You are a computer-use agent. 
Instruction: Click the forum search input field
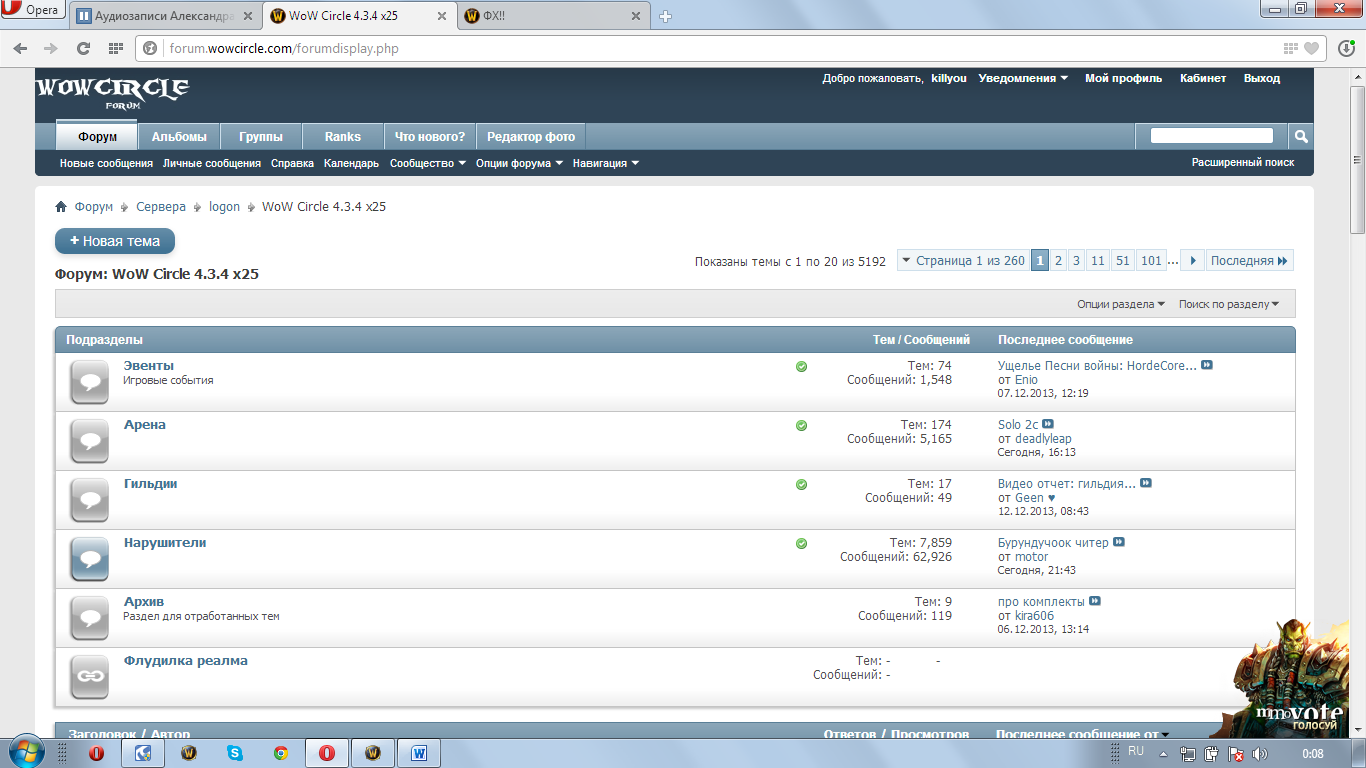pyautogui.click(x=1212, y=136)
